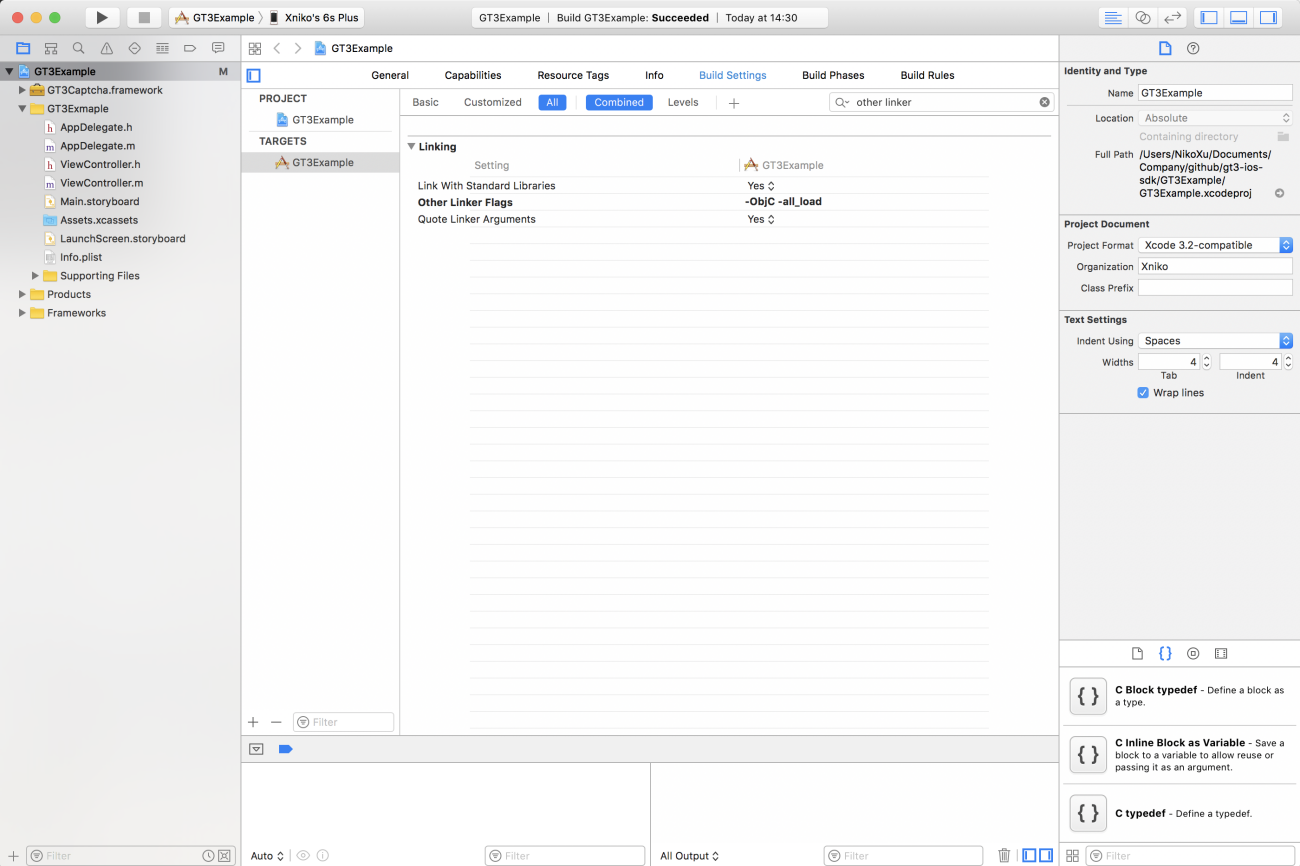1300x866 pixels.
Task: Switch to the Assistant editor icon
Action: [x=1142, y=18]
